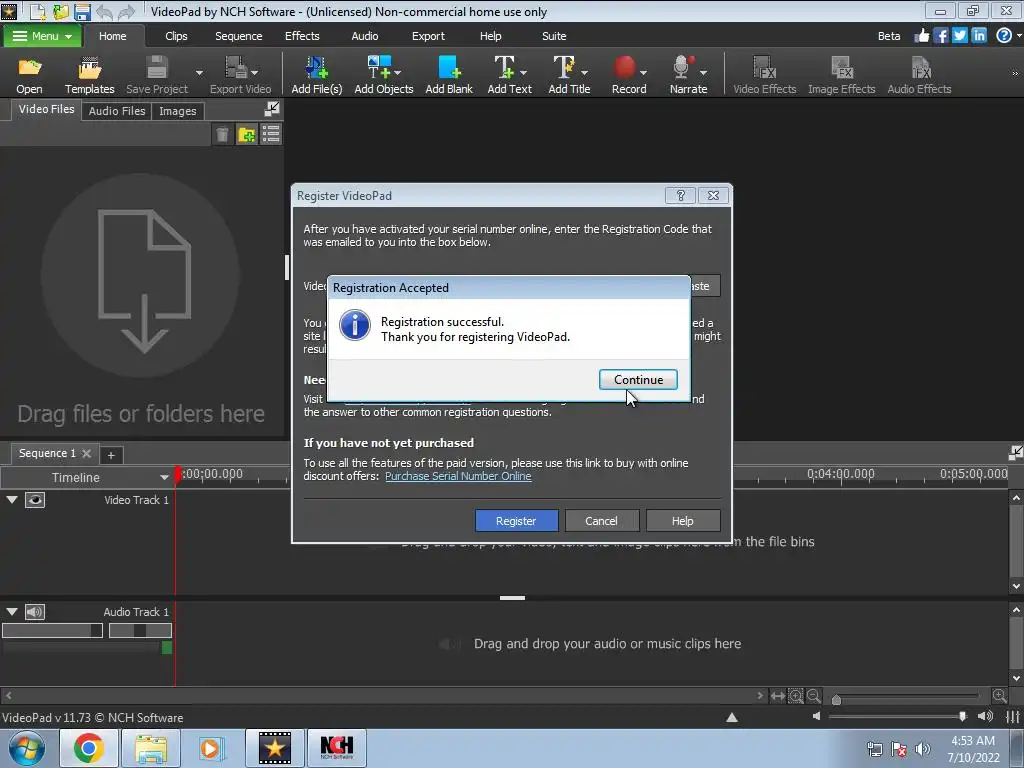Click the Register button
1024x768 pixels.
coord(516,520)
